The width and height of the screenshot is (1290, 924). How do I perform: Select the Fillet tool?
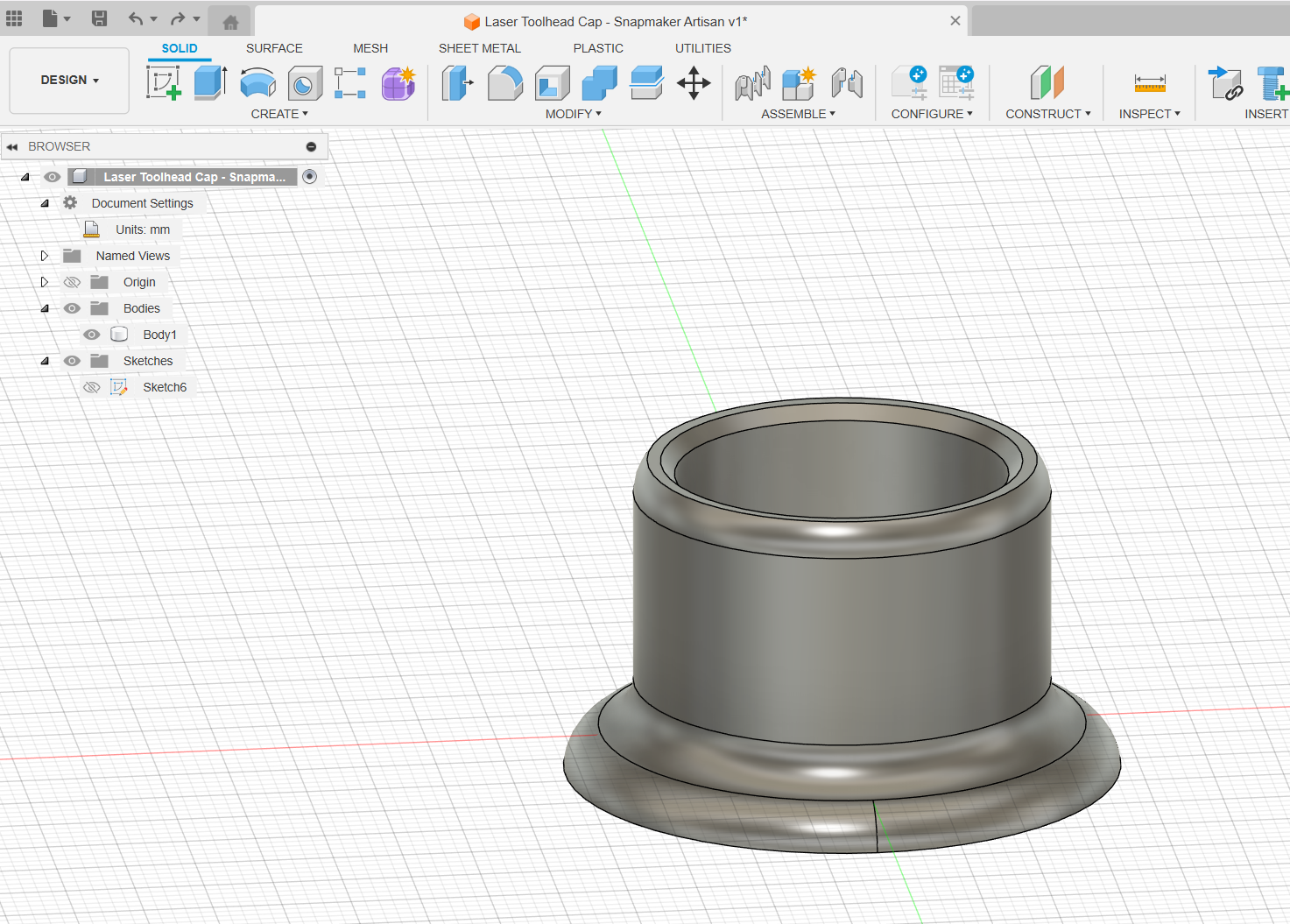tap(505, 83)
